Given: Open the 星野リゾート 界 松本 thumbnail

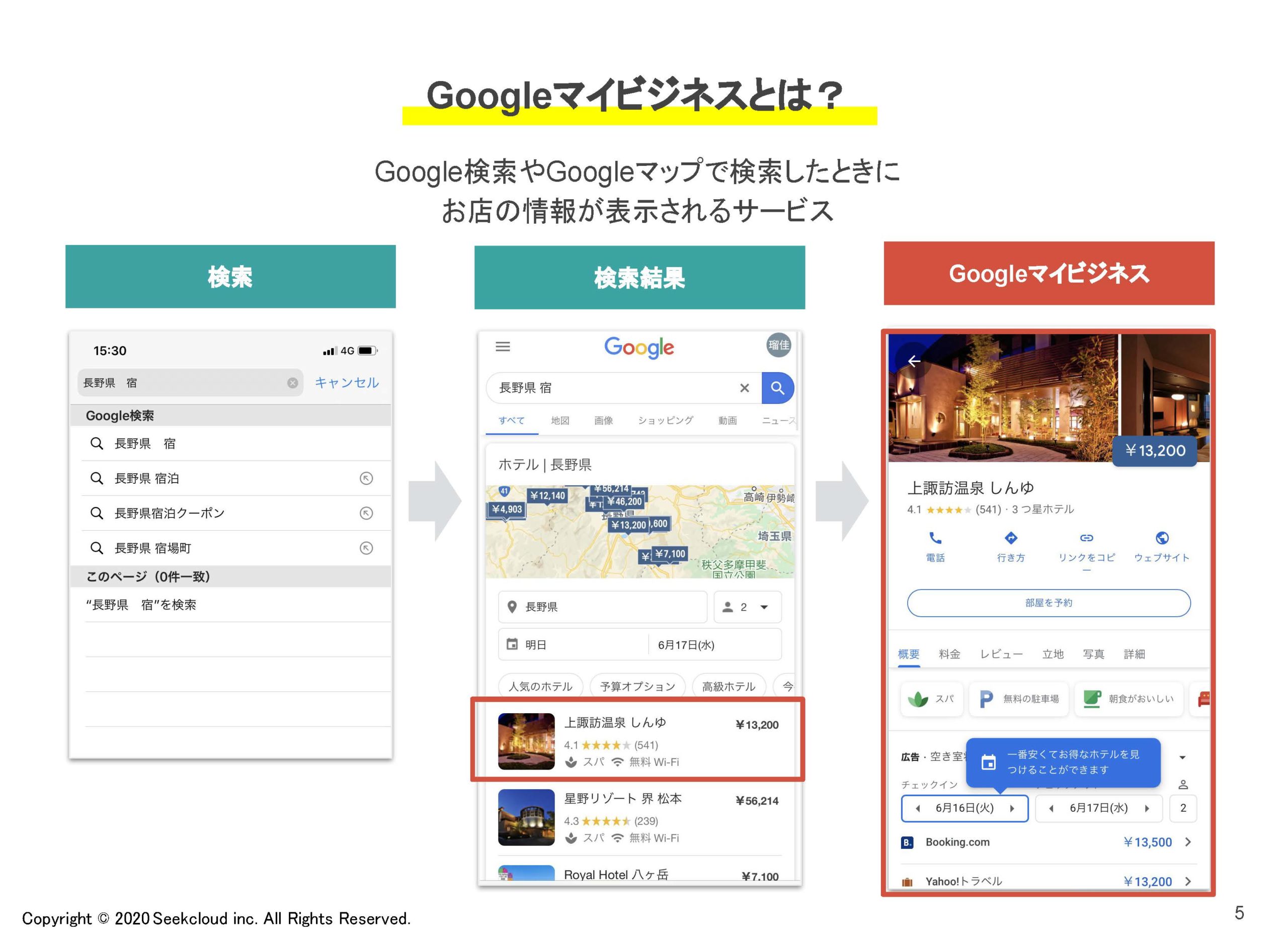Looking at the screenshot, I should coord(526,817).
